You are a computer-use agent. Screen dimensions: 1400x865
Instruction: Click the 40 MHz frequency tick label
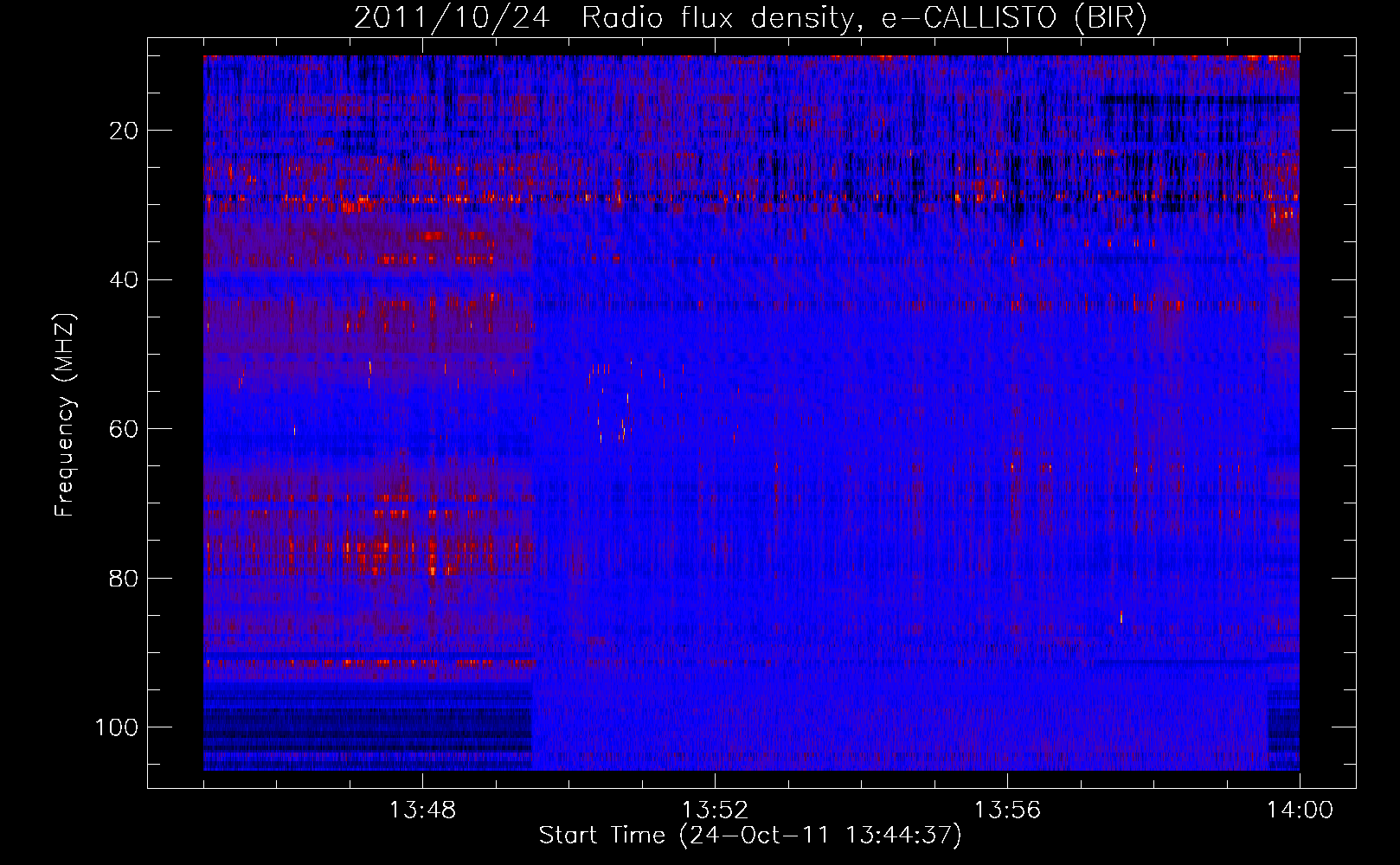pos(125,280)
